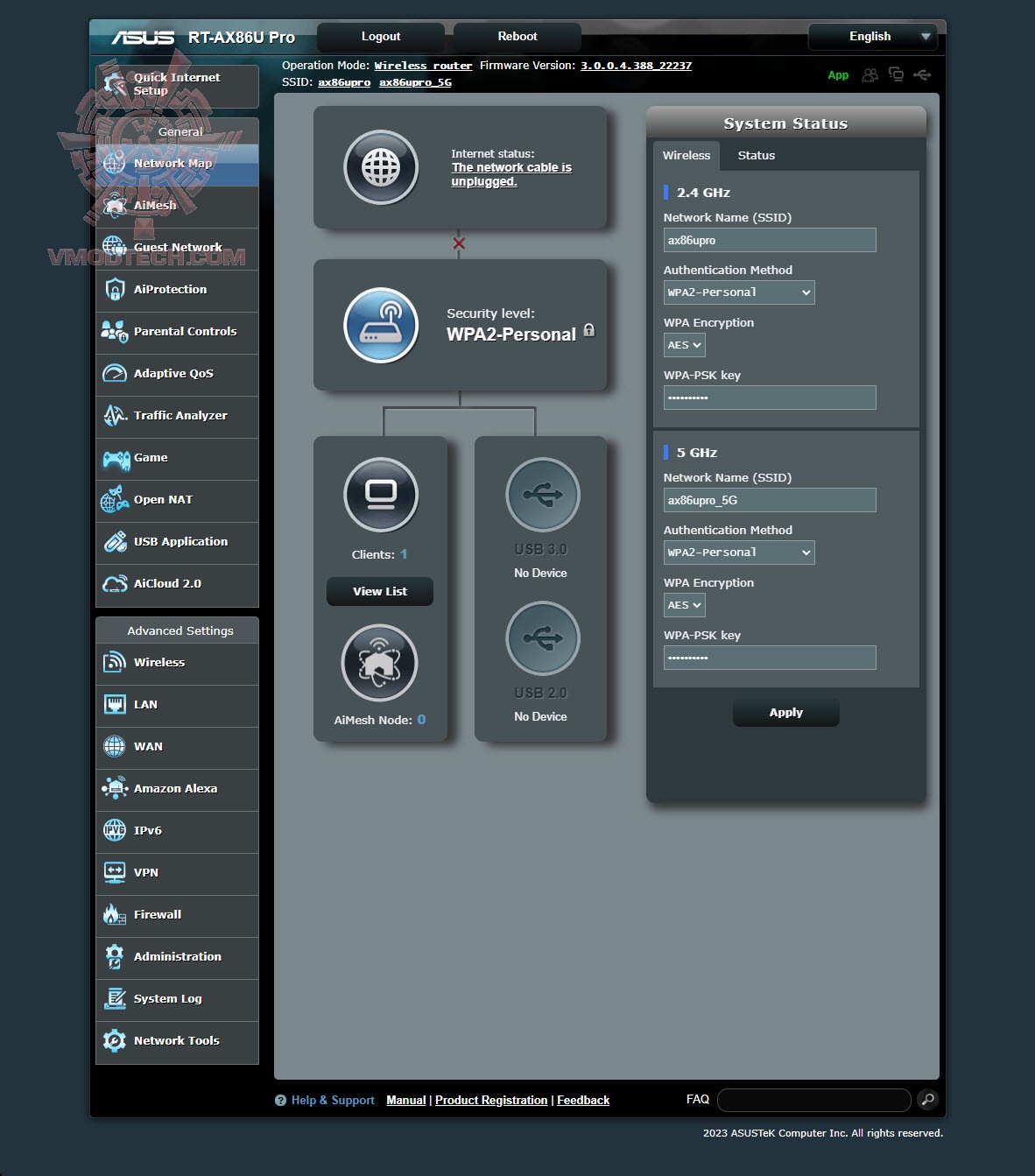Open Network Tools page
Screen dimensions: 1035x1176
tap(177, 1041)
